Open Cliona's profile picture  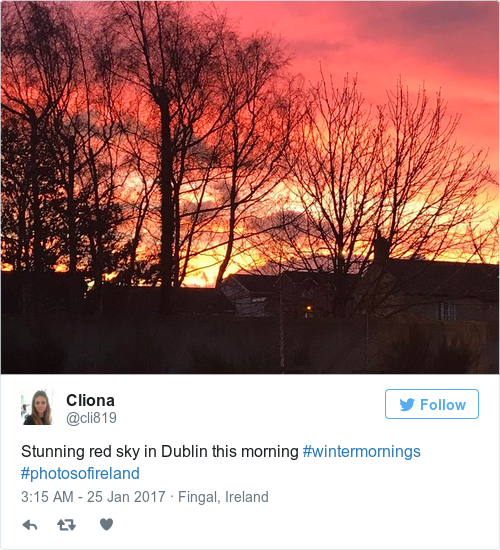[38, 407]
